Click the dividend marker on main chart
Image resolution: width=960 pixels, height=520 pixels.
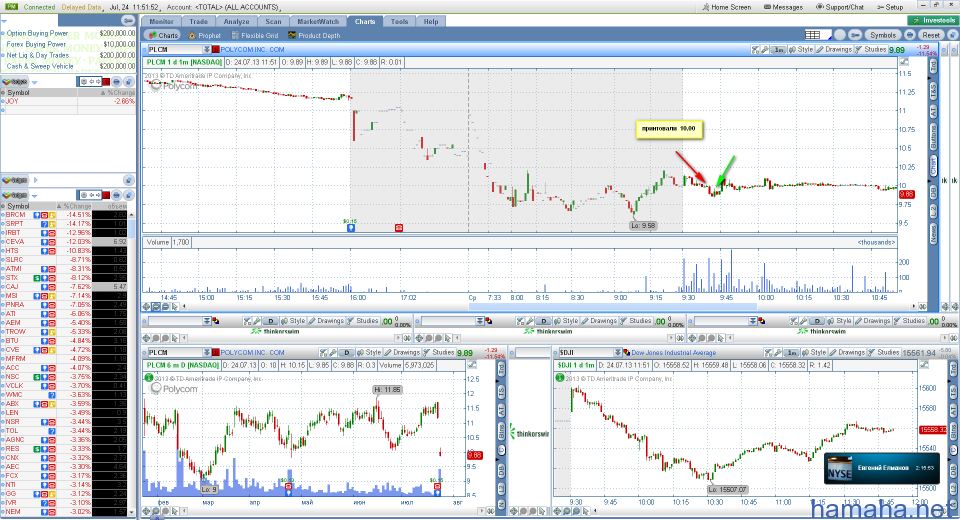coord(351,227)
